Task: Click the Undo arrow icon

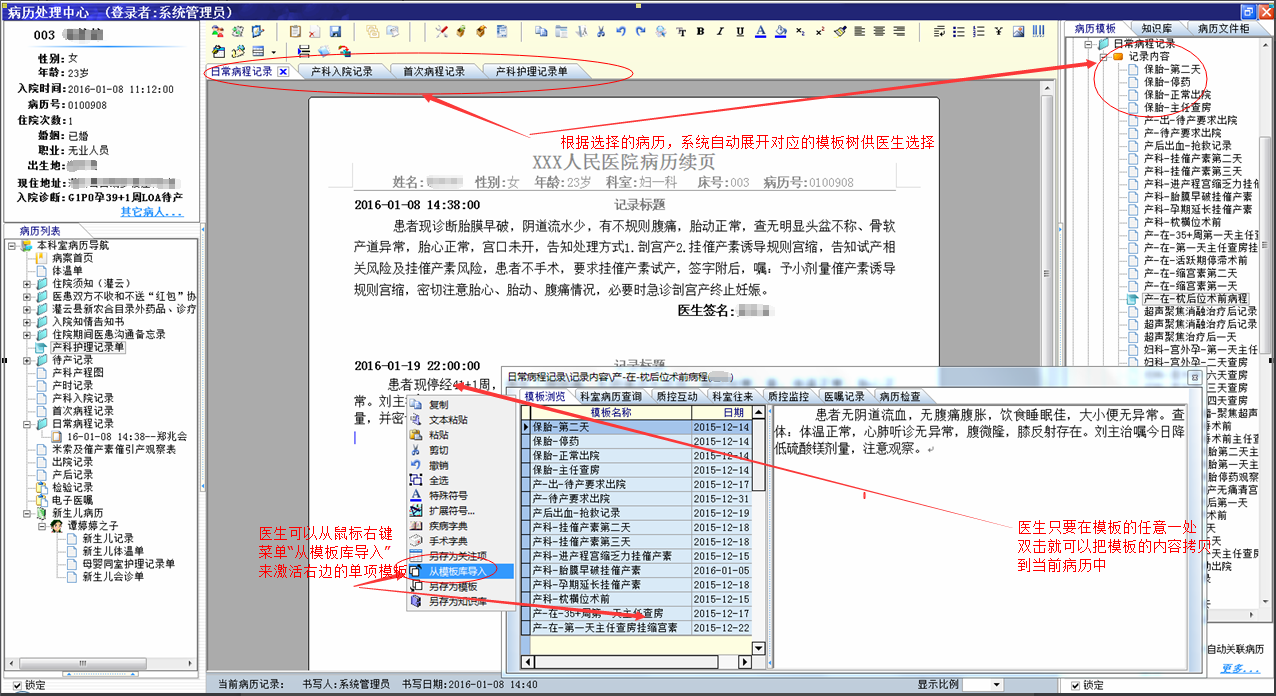Action: [x=620, y=31]
